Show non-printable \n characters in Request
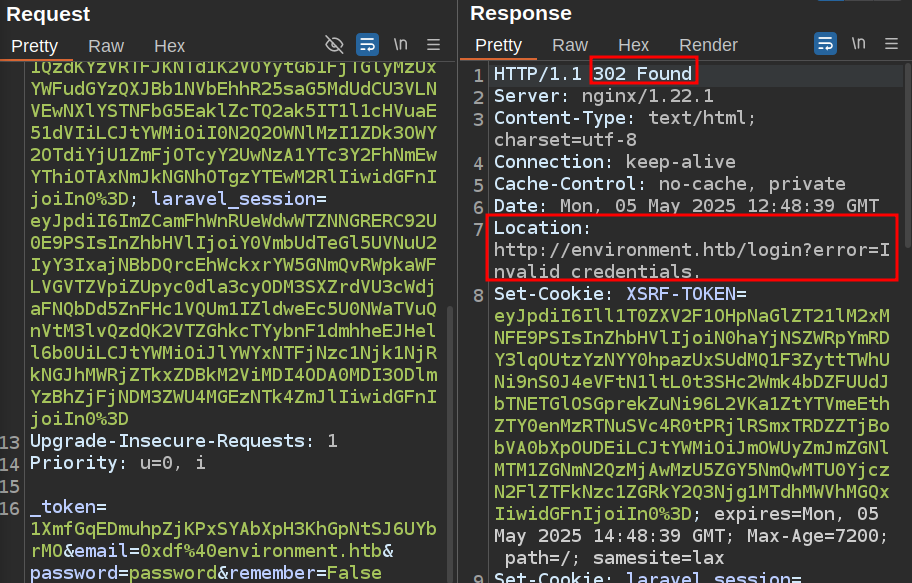 [401, 44]
